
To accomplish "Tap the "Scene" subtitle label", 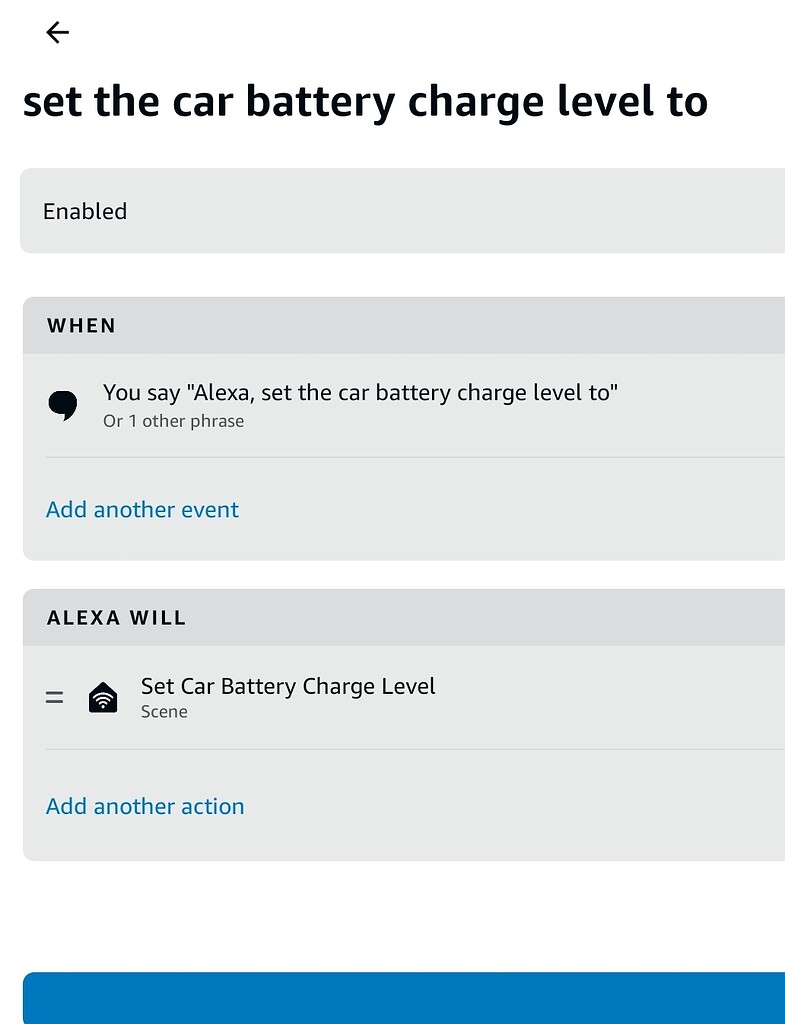I will [164, 711].
